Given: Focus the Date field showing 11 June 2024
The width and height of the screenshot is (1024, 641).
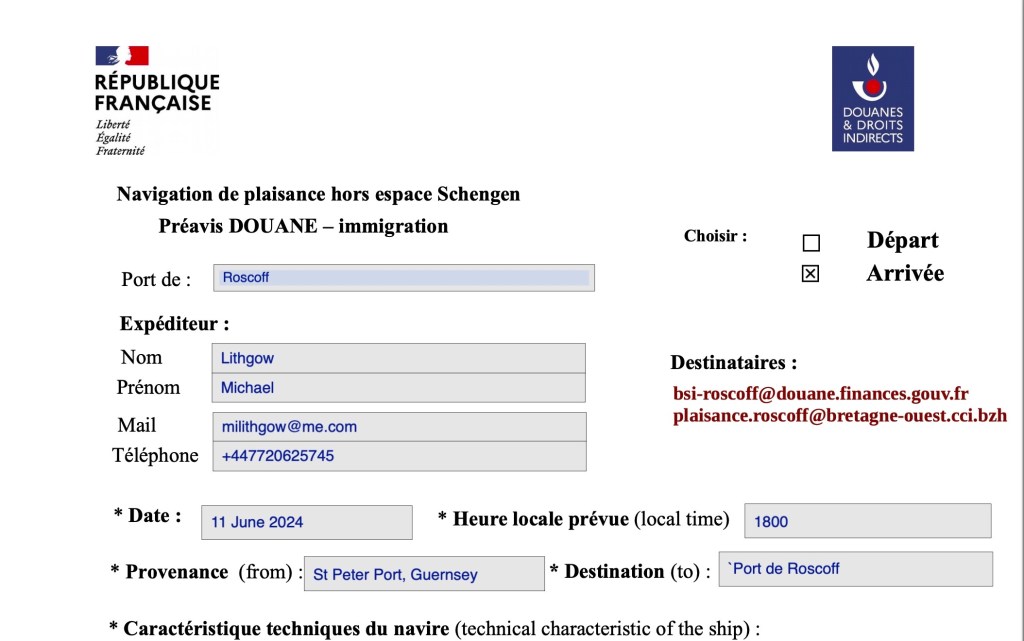Looking at the screenshot, I should point(307,522).
